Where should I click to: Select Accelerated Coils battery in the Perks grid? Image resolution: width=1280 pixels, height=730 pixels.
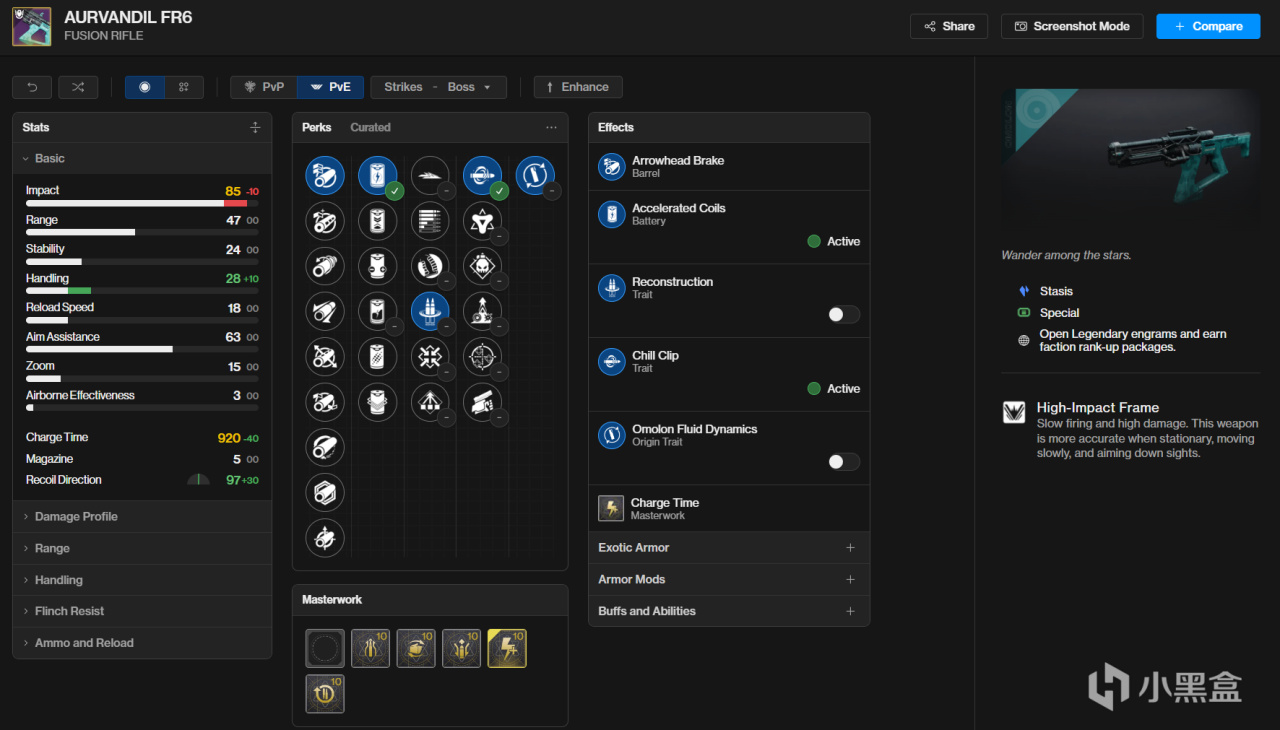pyautogui.click(x=378, y=176)
